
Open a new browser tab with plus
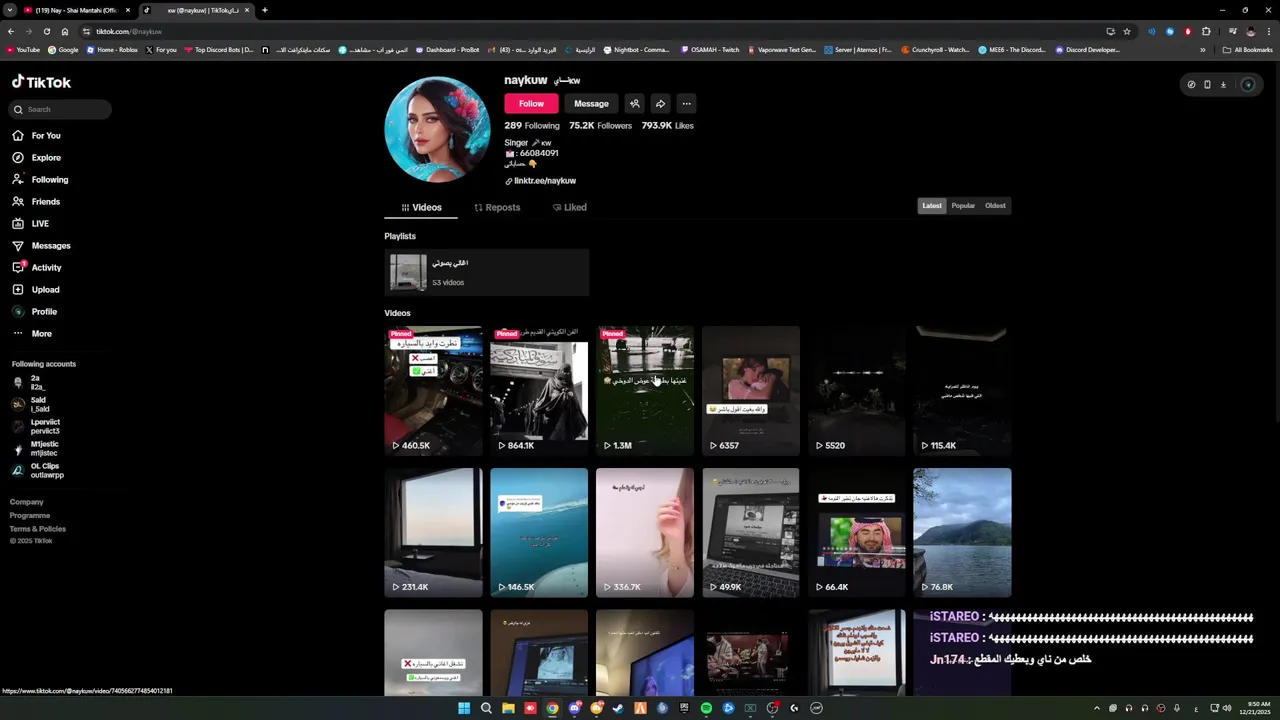264,10
